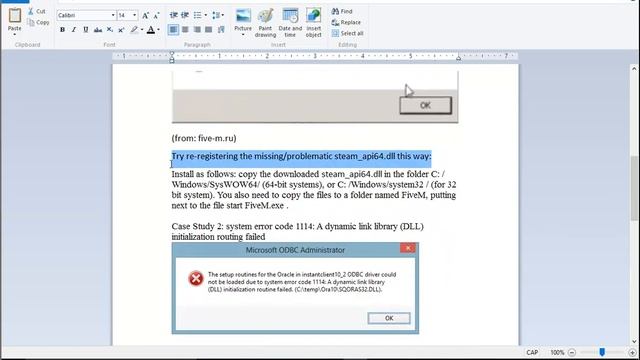The width and height of the screenshot is (640, 360).
Task: Click Select all
Action: click(348, 33)
